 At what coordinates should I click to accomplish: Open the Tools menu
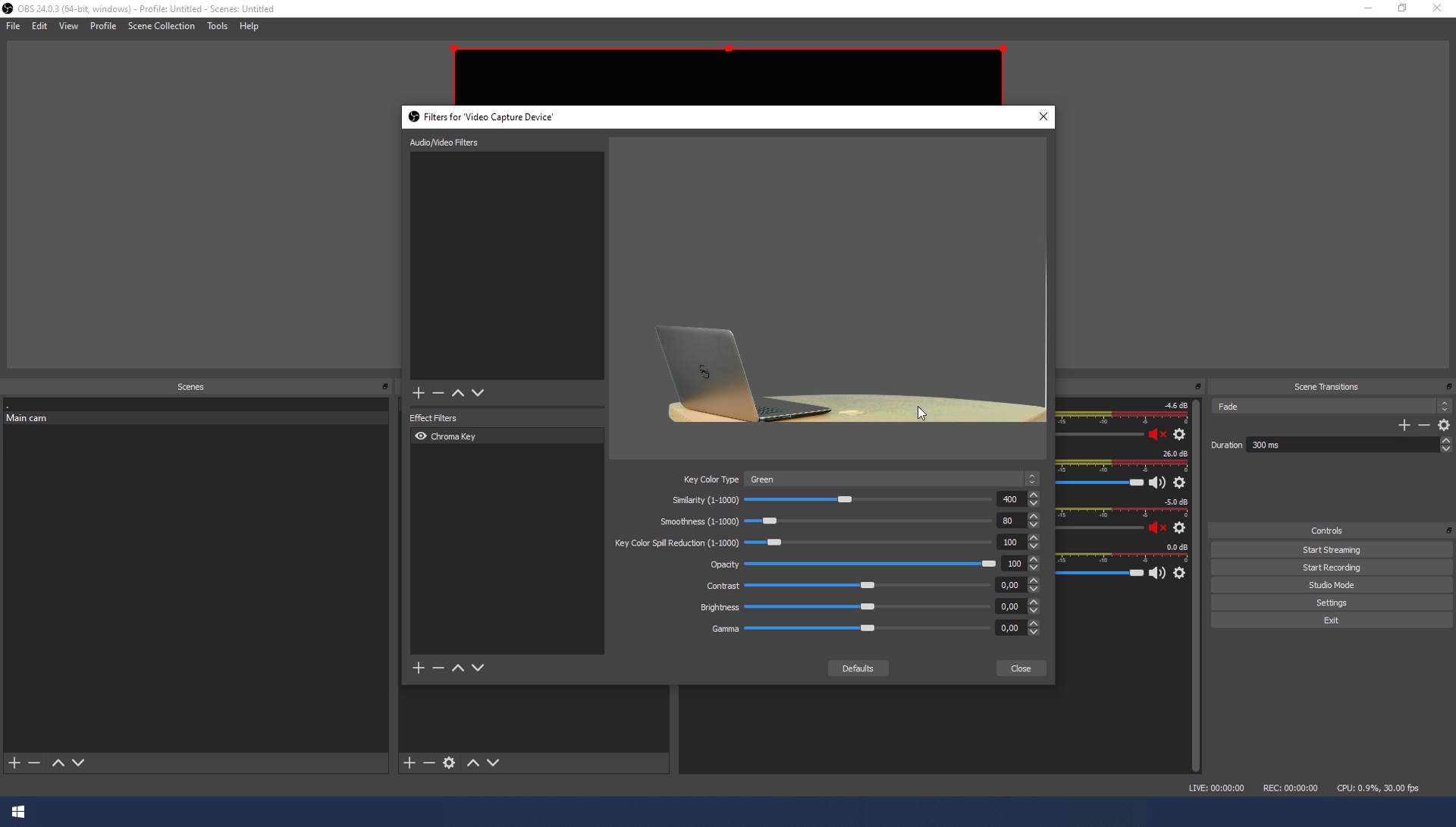(217, 26)
